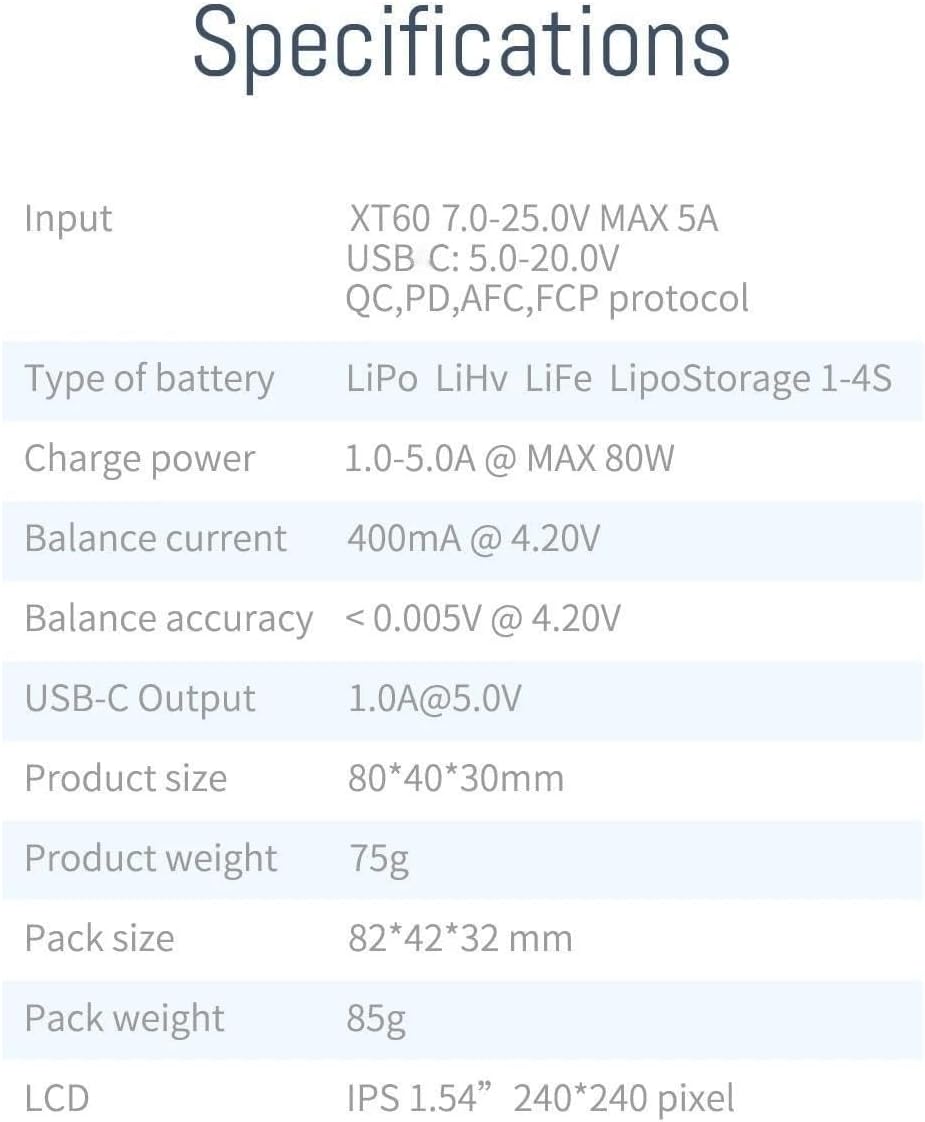
Task: Select the 75g product weight value
Action: coord(378,858)
